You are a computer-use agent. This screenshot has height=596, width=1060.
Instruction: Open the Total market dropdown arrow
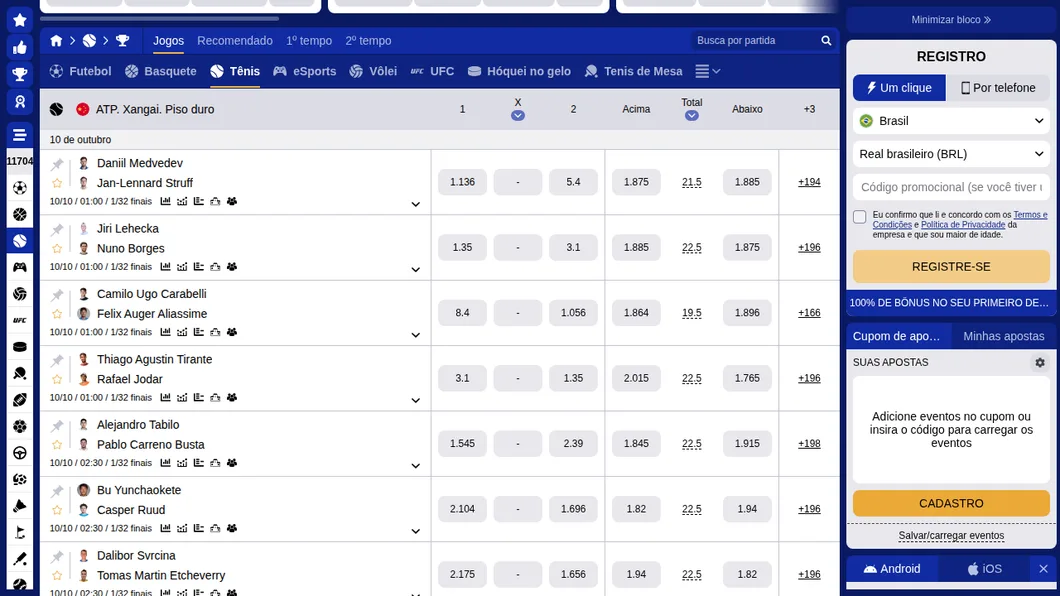(692, 116)
